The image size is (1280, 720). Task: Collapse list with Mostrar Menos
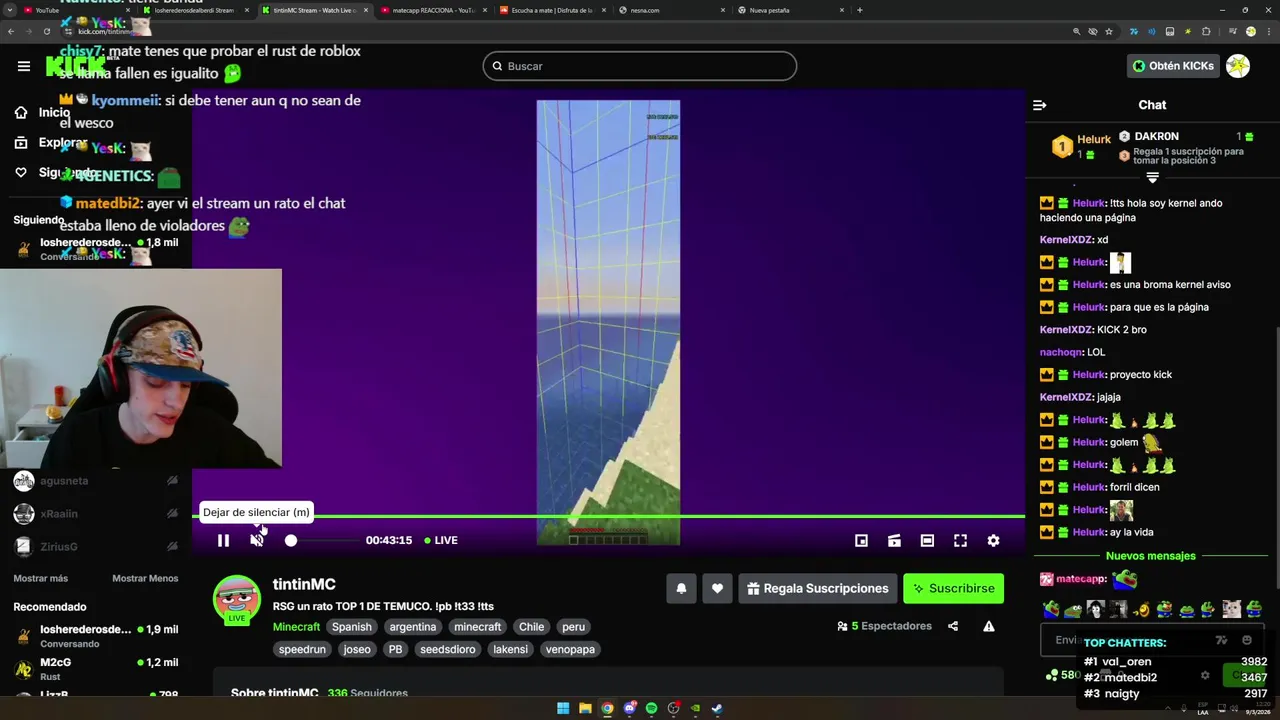(145, 578)
